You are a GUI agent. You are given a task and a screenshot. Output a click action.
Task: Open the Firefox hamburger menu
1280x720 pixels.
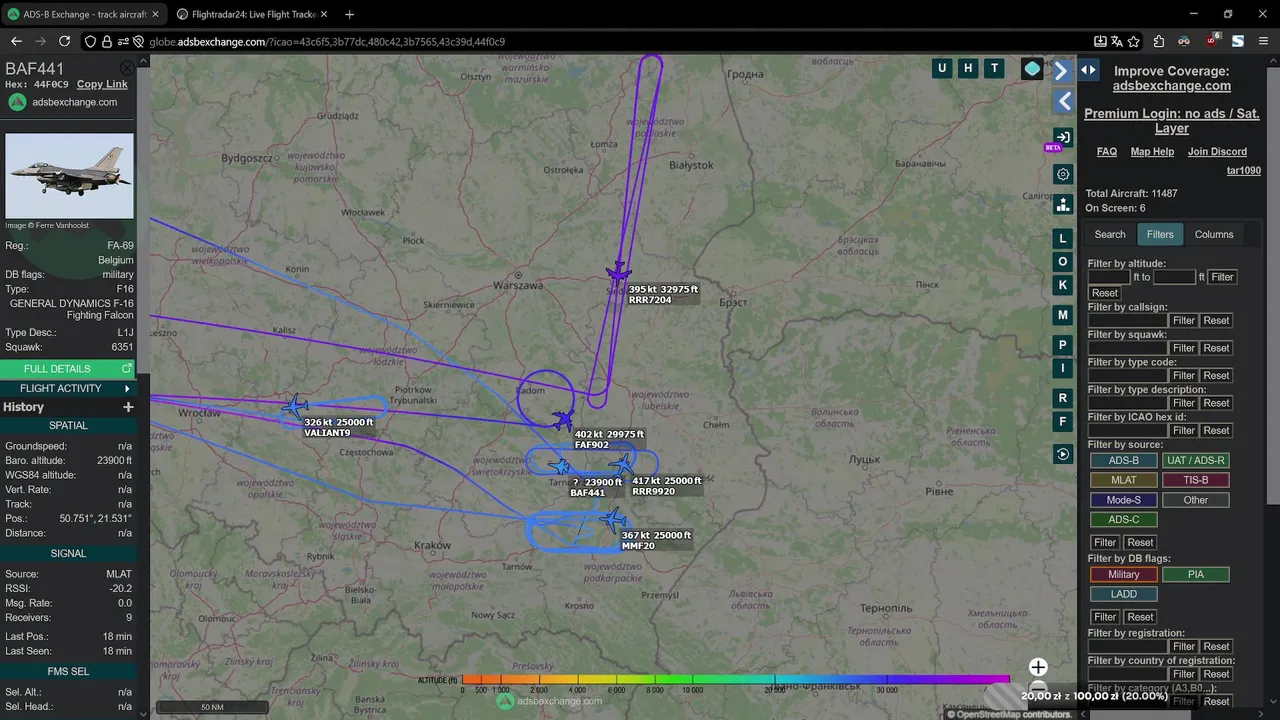(x=1263, y=41)
